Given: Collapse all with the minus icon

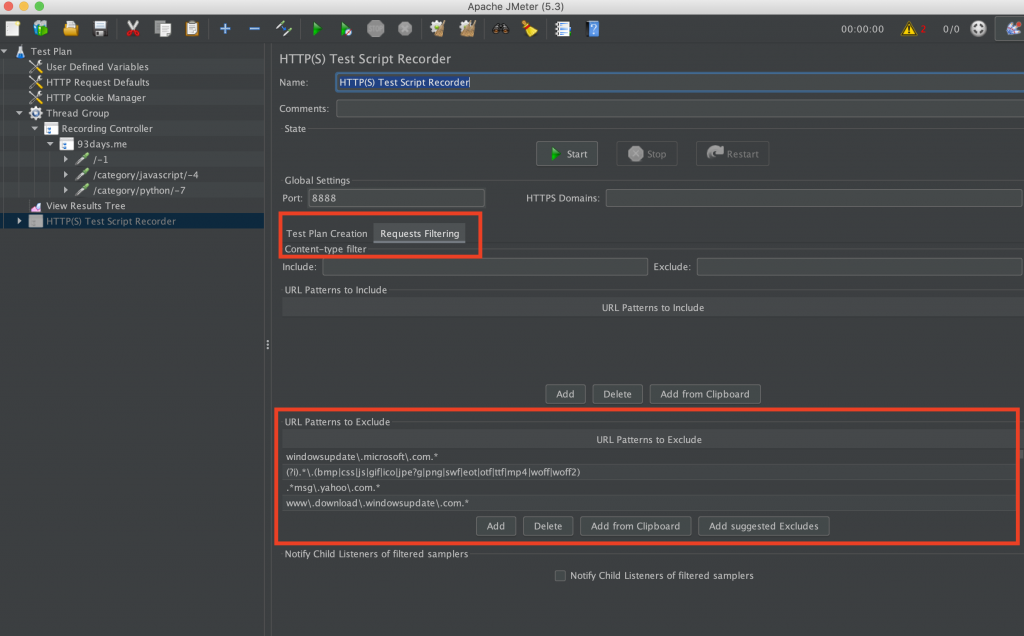Looking at the screenshot, I should (254, 29).
